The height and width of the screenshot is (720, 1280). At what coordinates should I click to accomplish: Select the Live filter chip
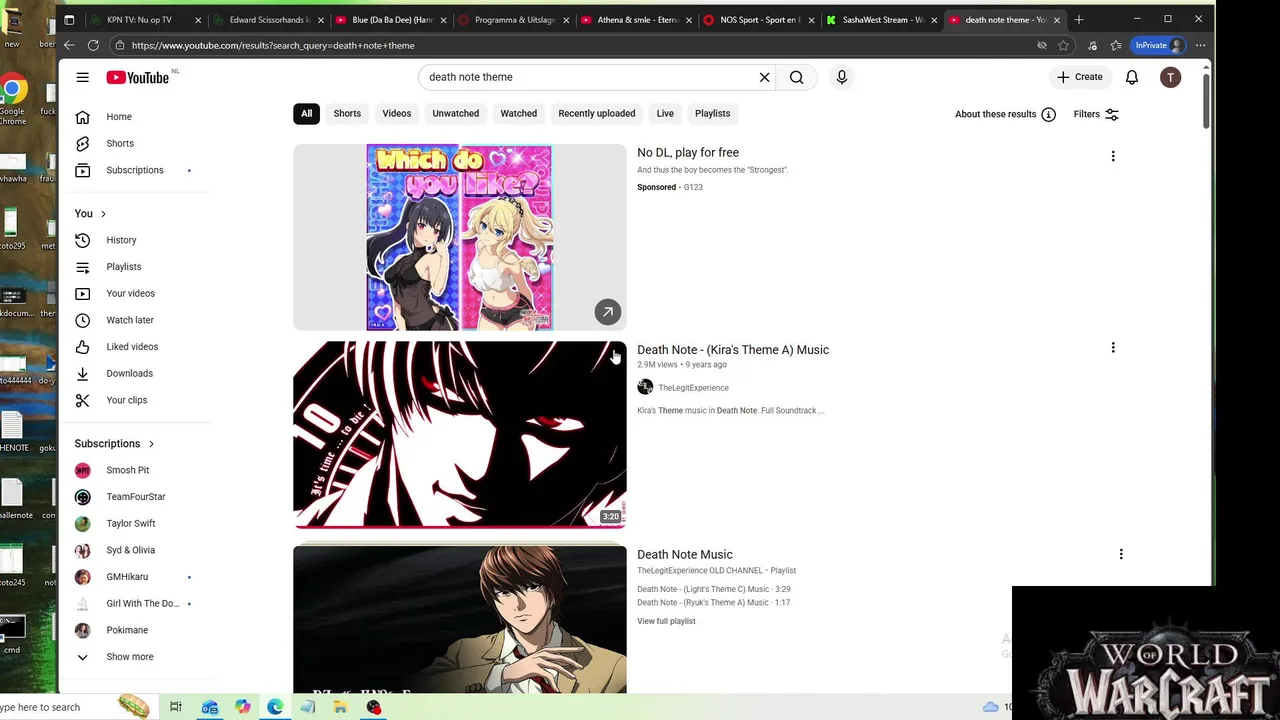[665, 113]
